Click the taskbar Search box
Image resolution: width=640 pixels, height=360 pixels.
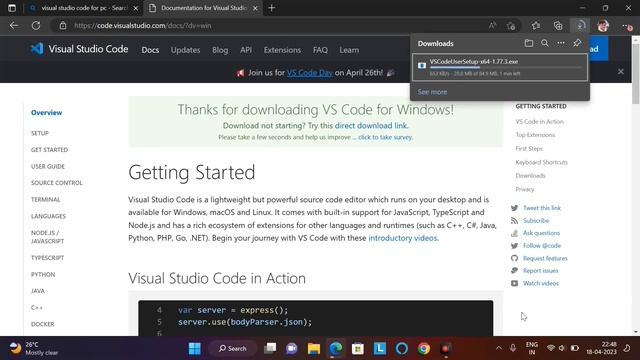click(233, 348)
